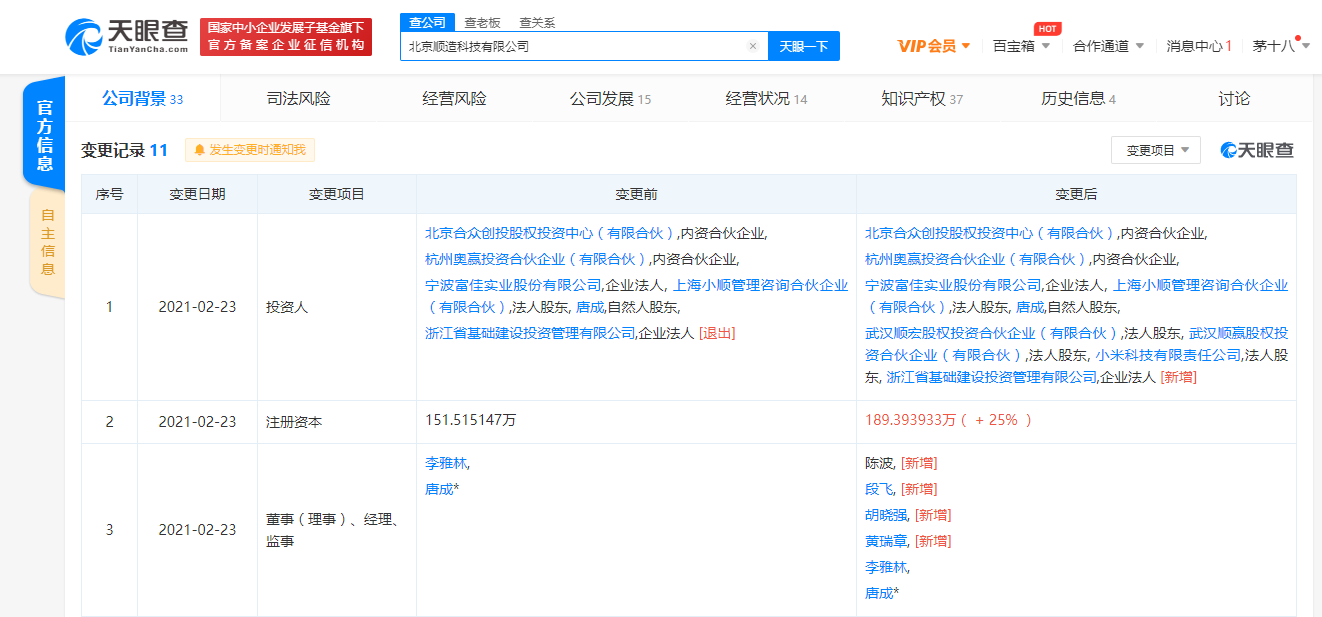Open the 消息中心 message center
Screen dimensions: 1322x617
click(x=1198, y=46)
